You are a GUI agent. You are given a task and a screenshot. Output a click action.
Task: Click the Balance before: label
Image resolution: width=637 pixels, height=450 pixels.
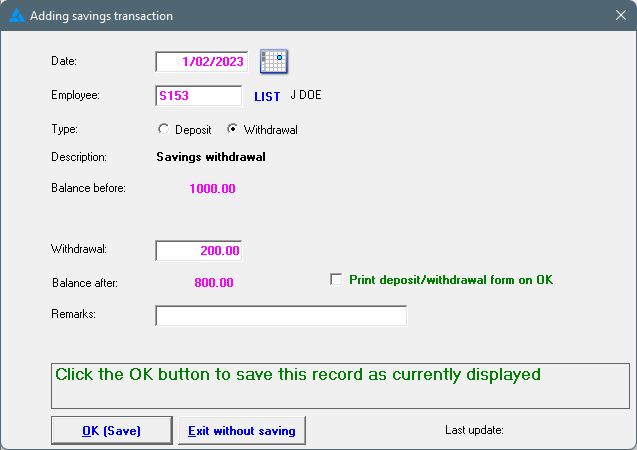point(88,188)
